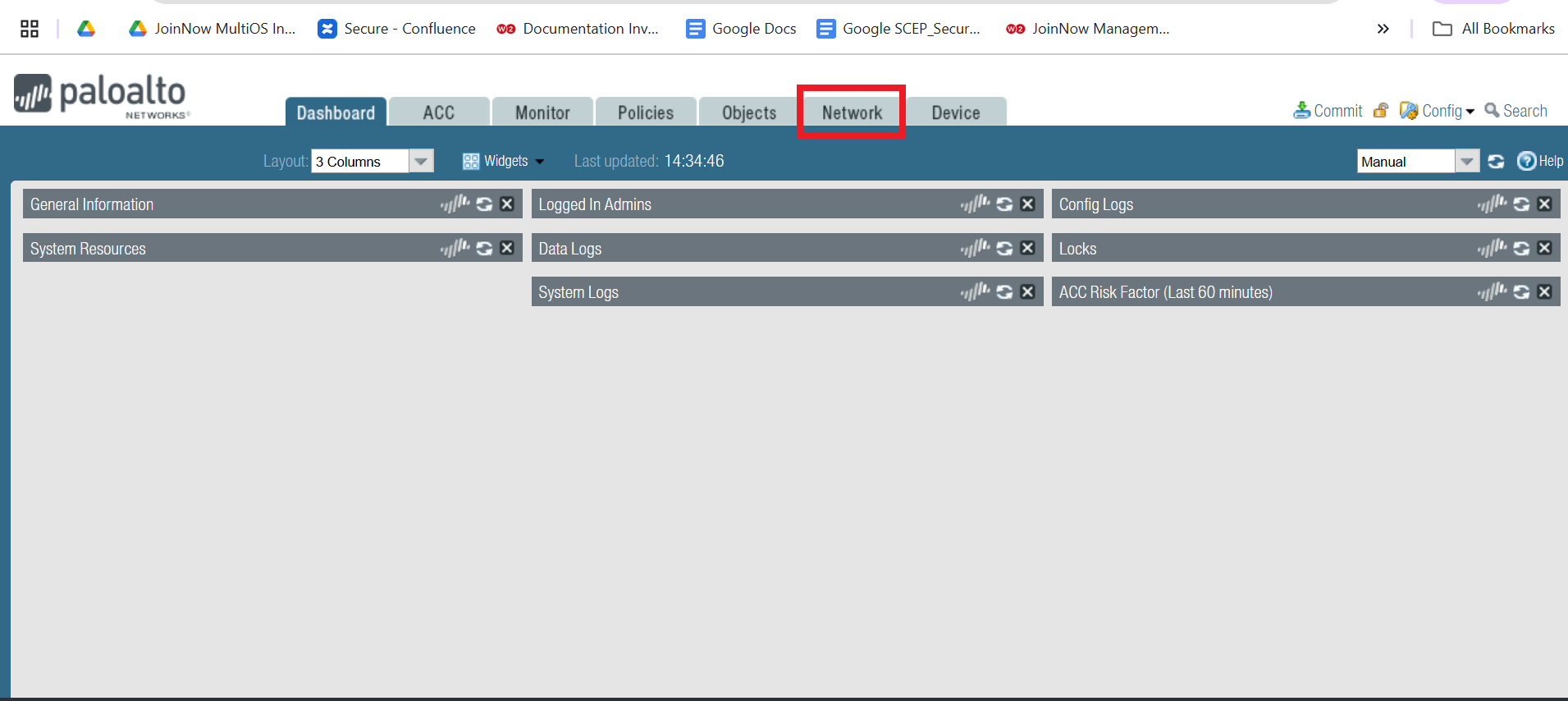Close the Data Logs widget
Viewport: 1568px width, 701px height.
point(1027,248)
